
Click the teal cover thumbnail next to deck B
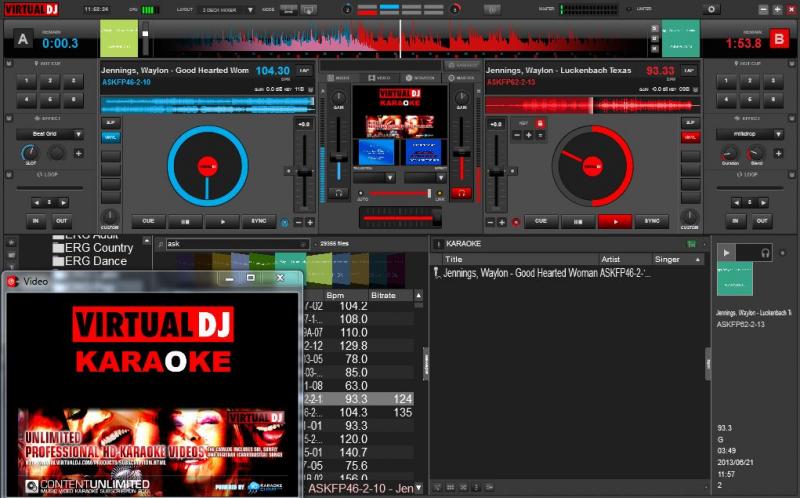[x=681, y=38]
